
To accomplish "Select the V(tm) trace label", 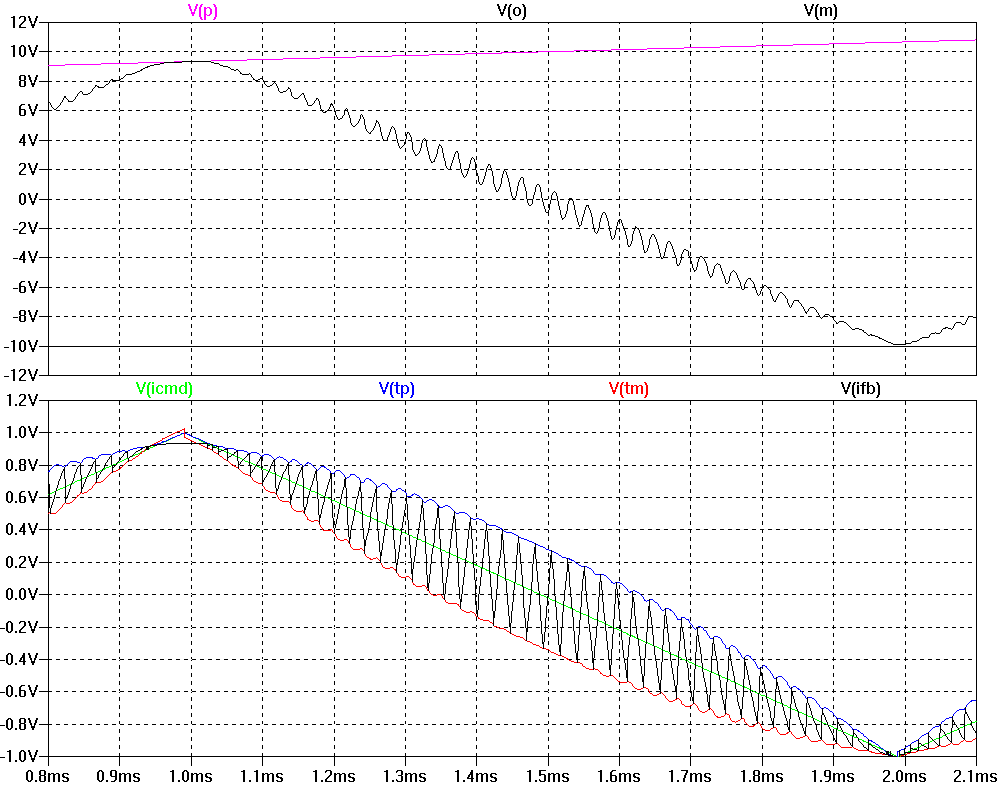I will (628, 389).
